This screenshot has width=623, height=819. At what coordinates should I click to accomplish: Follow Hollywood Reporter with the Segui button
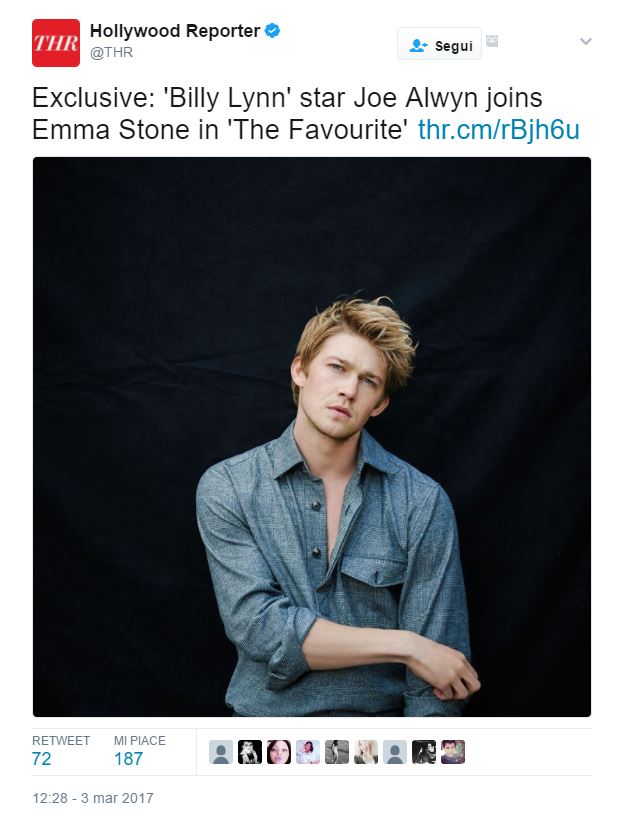(x=439, y=44)
